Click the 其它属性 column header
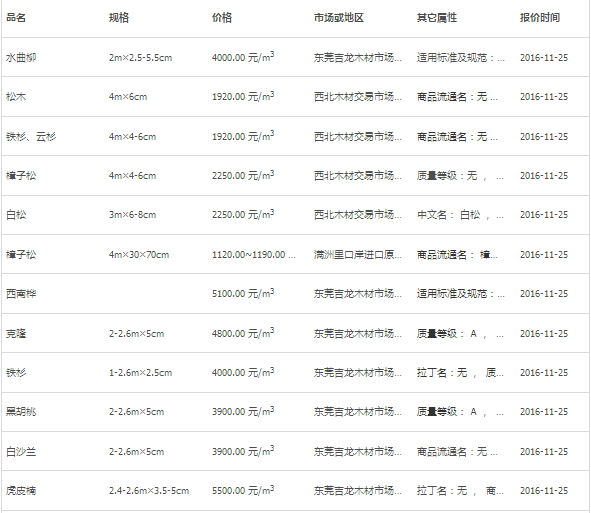The width and height of the screenshot is (591, 513). pos(436,18)
